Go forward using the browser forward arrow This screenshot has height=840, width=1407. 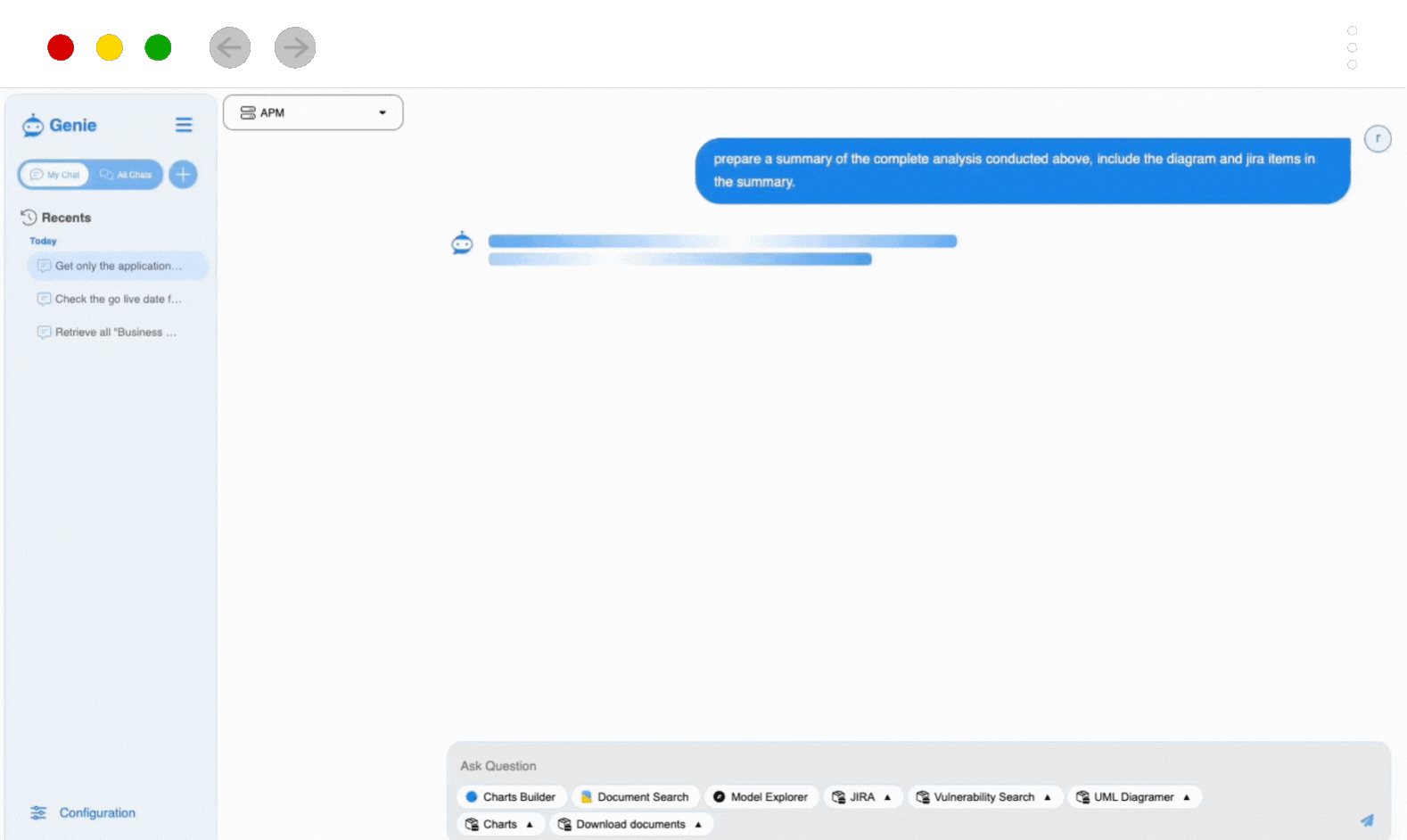295,47
